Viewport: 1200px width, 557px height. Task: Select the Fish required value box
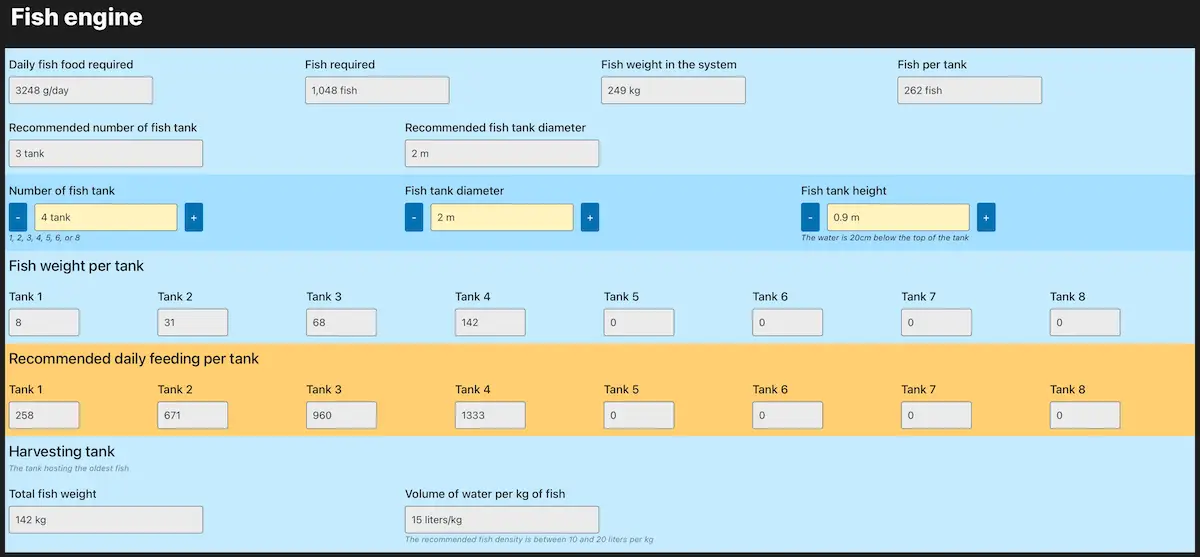coord(377,90)
